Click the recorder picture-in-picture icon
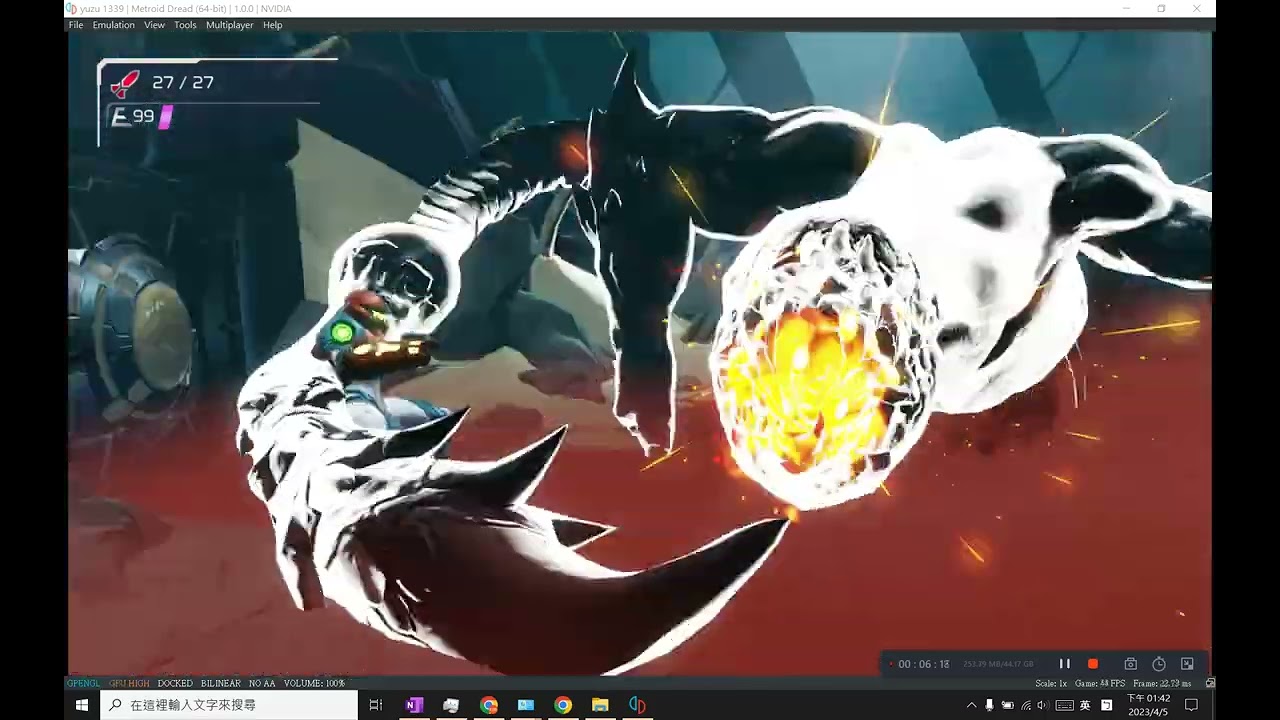Viewport: 1280px width, 720px height. pos(1187,664)
